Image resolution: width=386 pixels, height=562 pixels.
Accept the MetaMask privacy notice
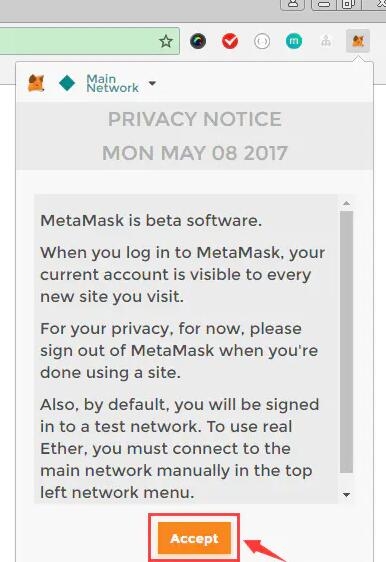[194, 538]
